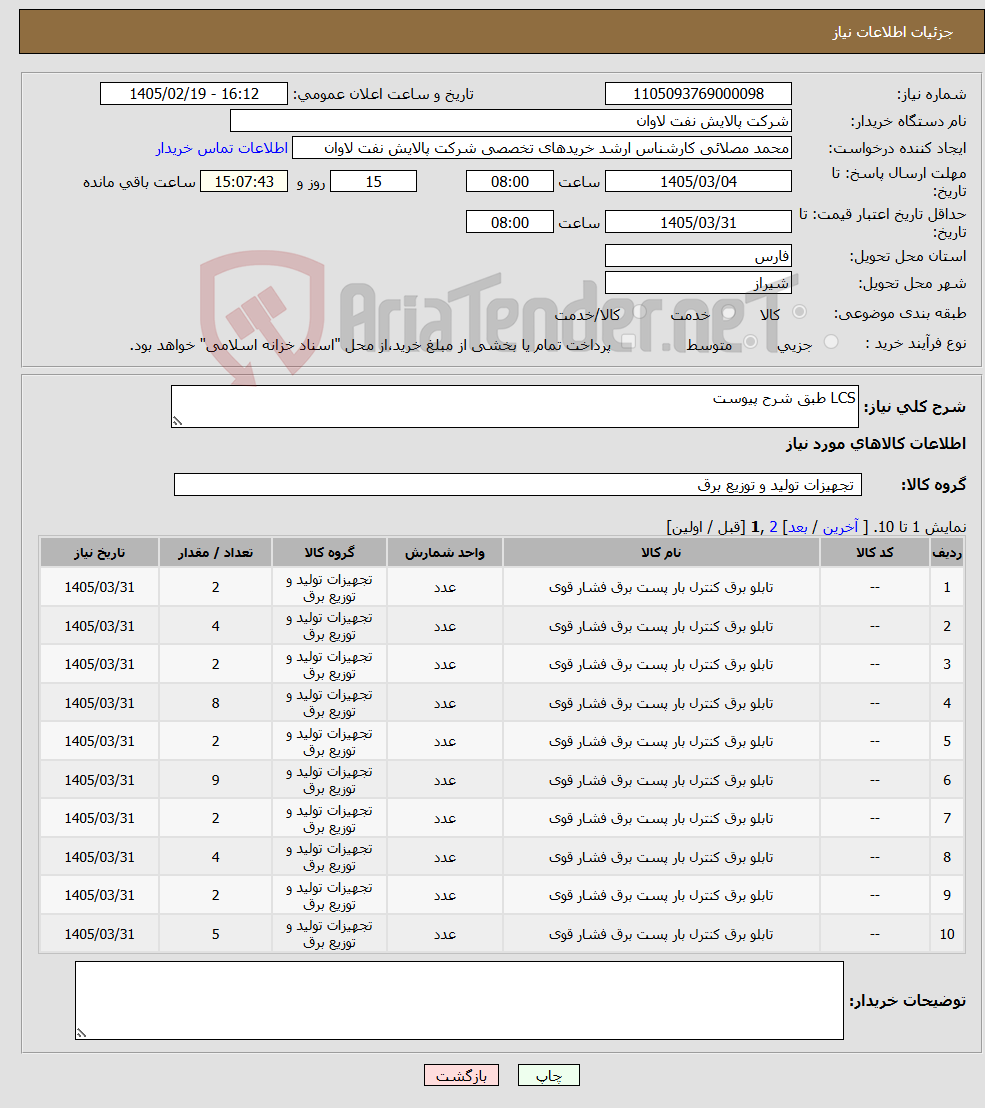Select the کالا/خدمت radio button
Screen dimensions: 985x1108
coord(639,312)
